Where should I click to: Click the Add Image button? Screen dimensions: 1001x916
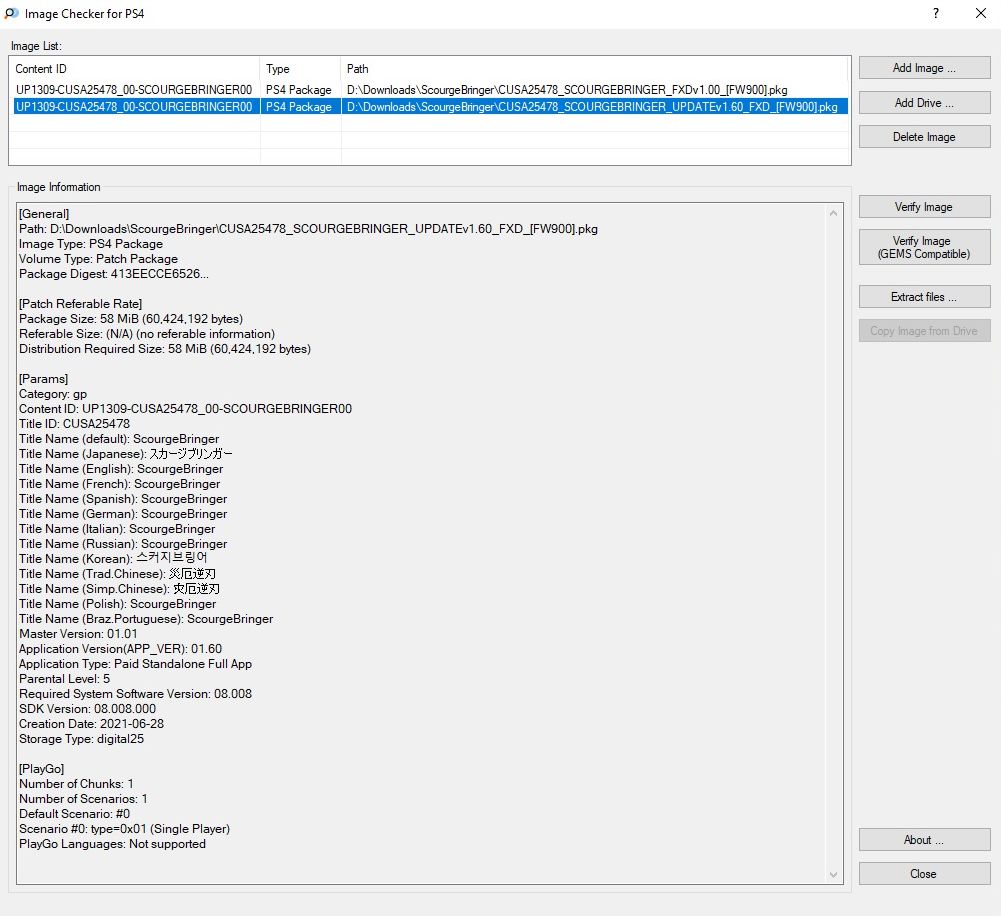(924, 68)
